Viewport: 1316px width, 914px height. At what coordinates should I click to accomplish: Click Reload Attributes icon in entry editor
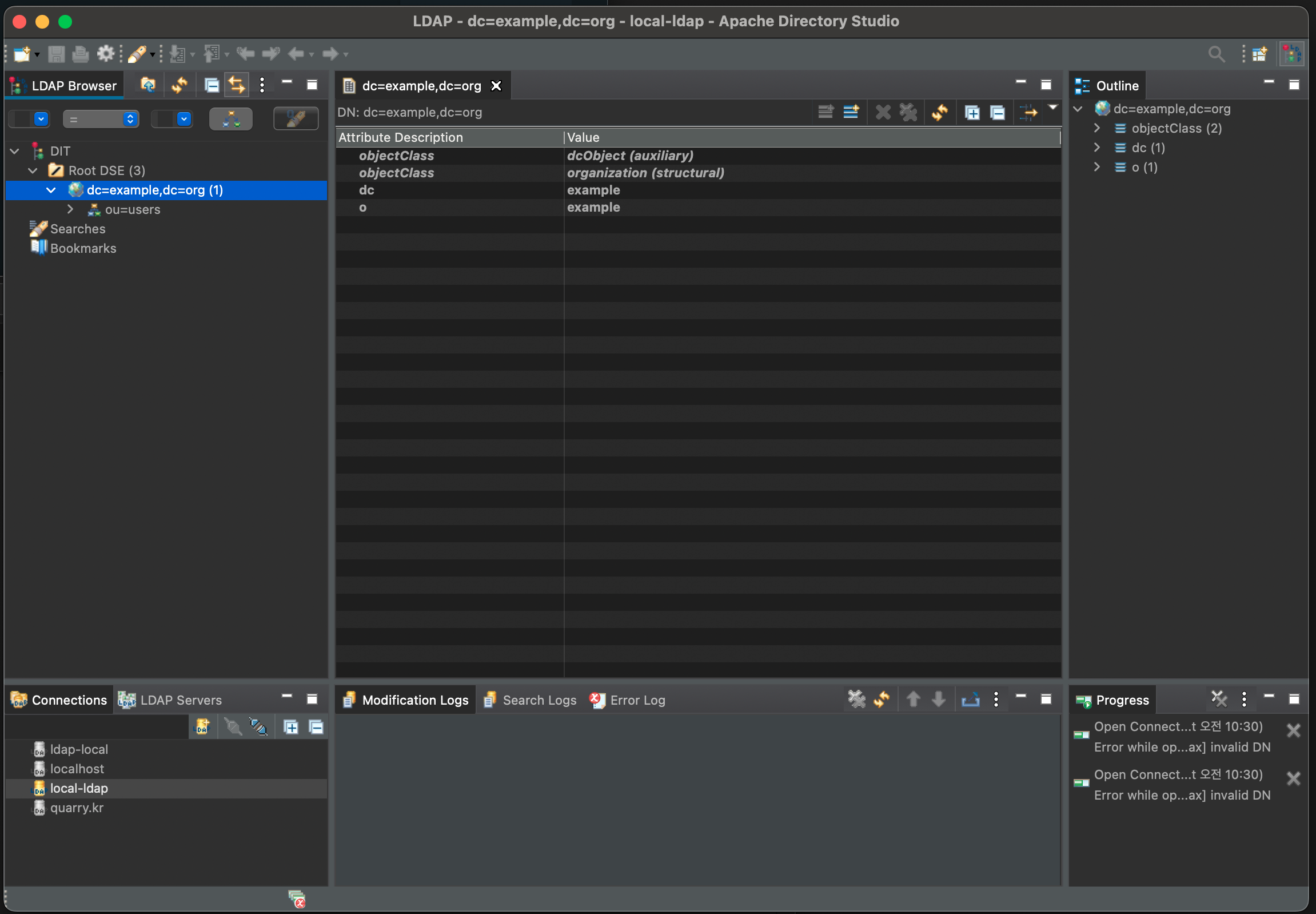pyautogui.click(x=939, y=112)
